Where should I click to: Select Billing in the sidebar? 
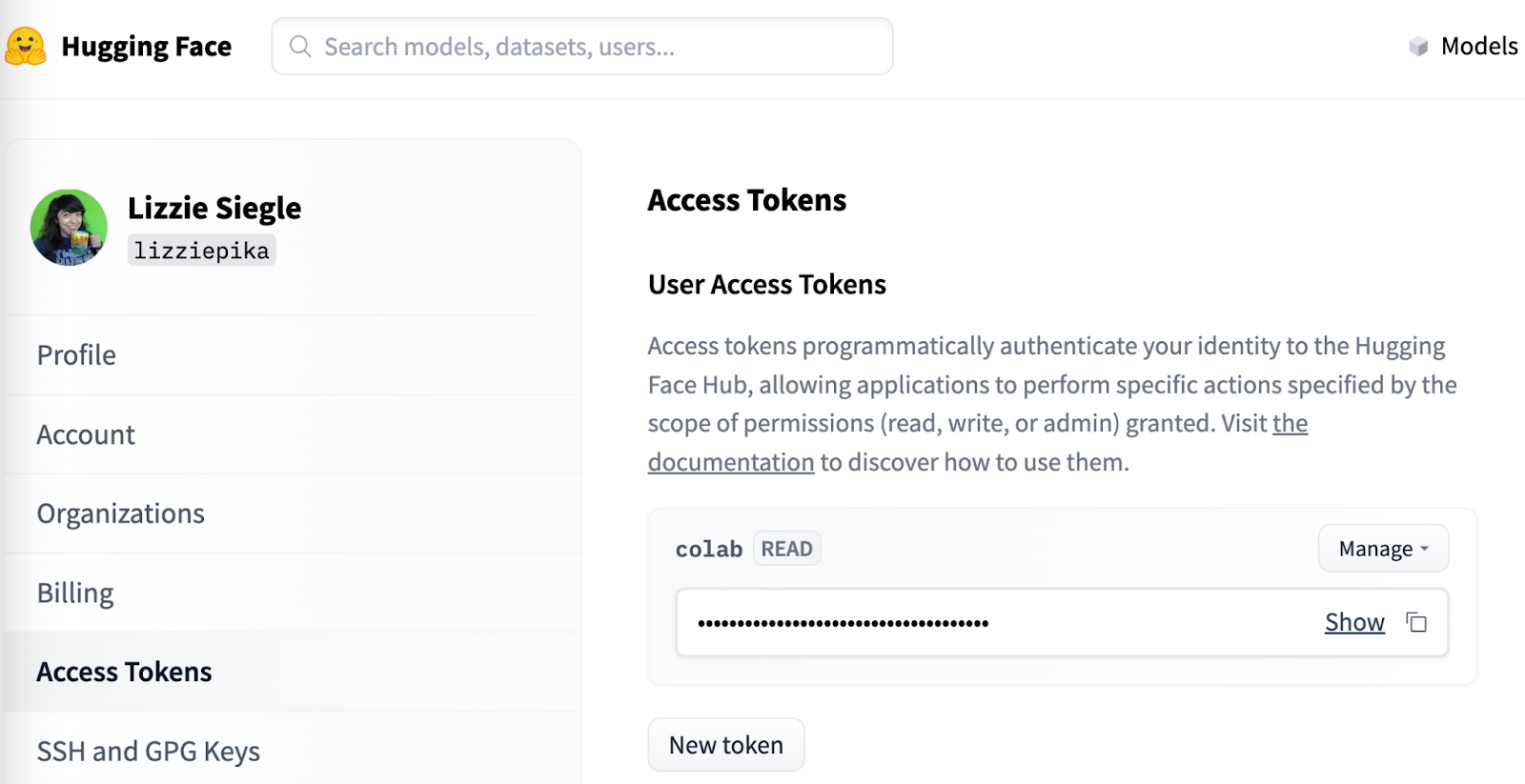[293, 593]
